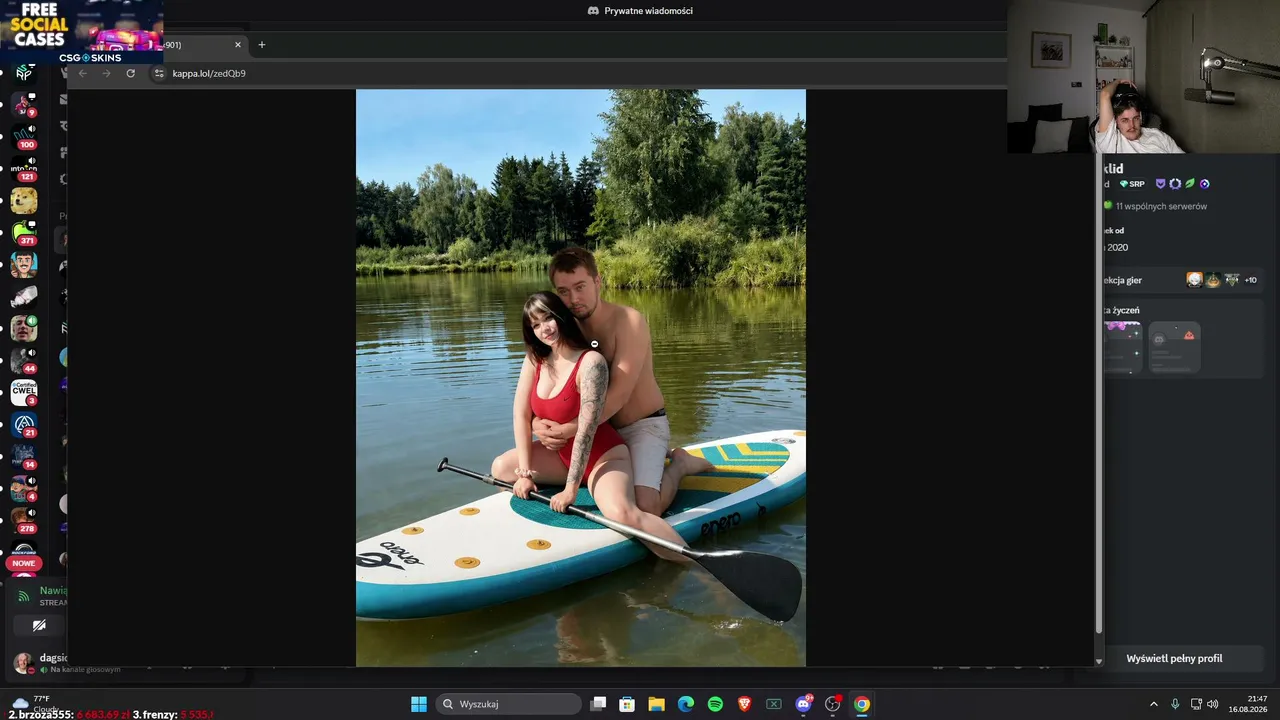The height and width of the screenshot is (720, 1280).
Task: Launch Microsoft Store from taskbar
Action: click(627, 704)
